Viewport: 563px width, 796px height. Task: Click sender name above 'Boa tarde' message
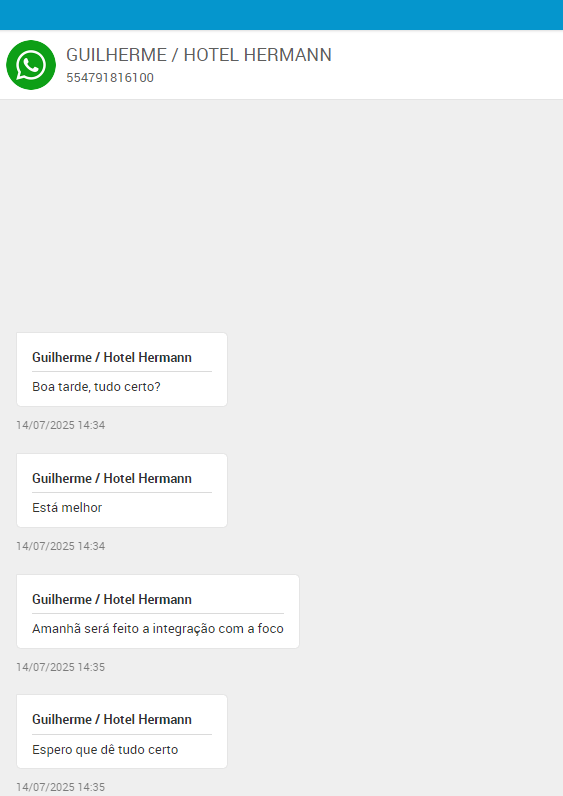112,357
